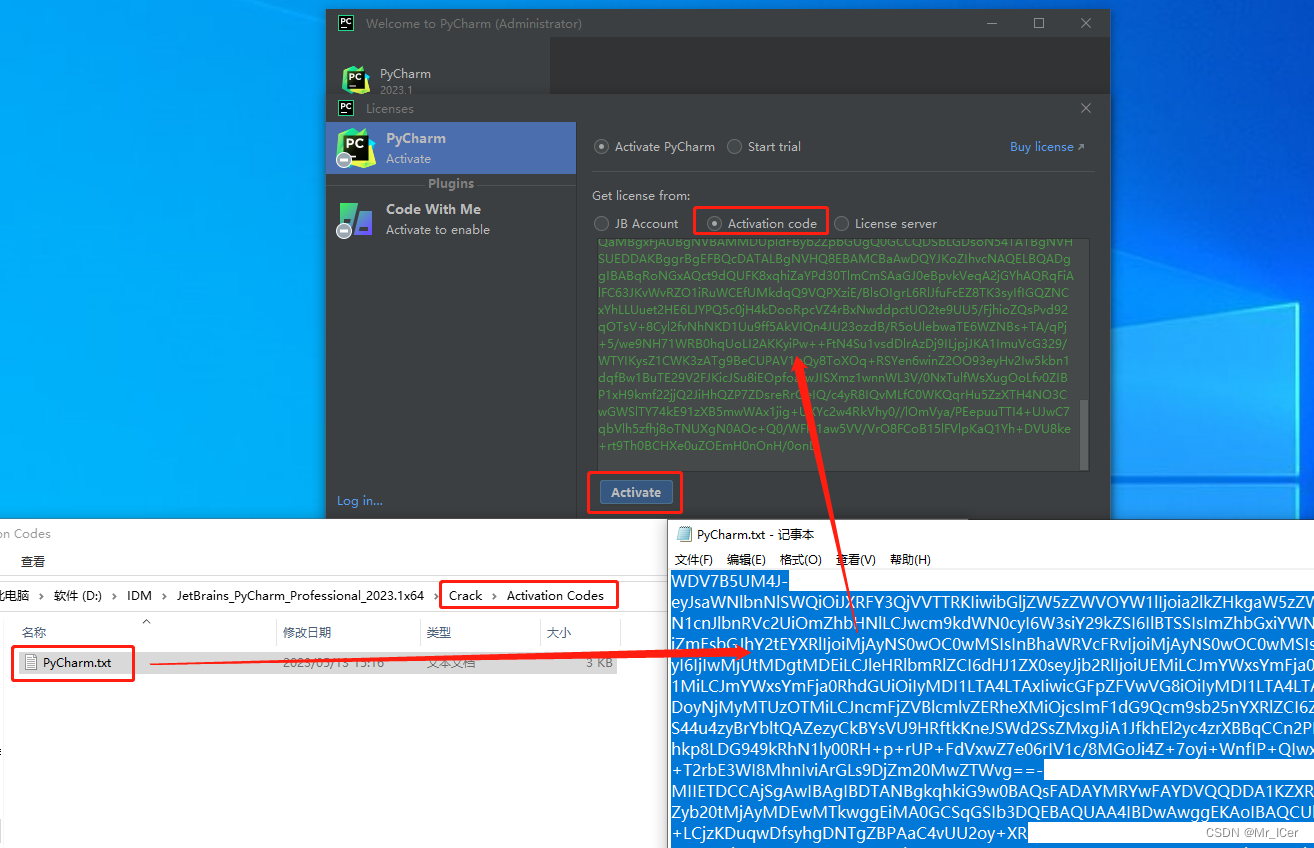Viewport: 1314px width, 848px height.
Task: Click the Activate button
Action: 636,492
